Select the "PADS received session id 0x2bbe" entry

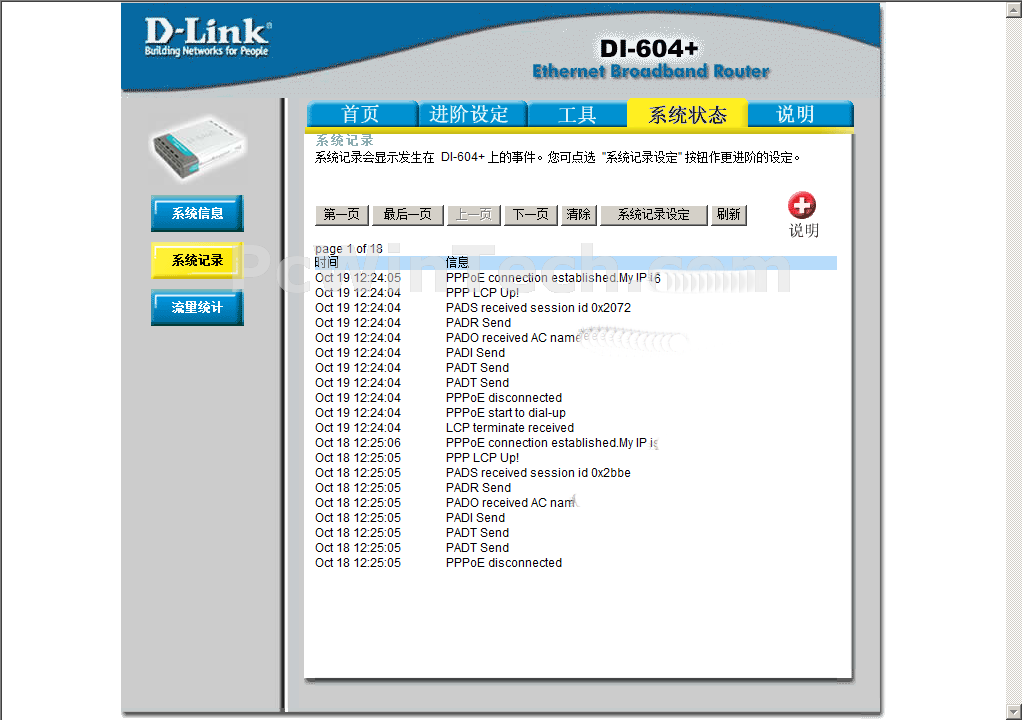coord(538,472)
